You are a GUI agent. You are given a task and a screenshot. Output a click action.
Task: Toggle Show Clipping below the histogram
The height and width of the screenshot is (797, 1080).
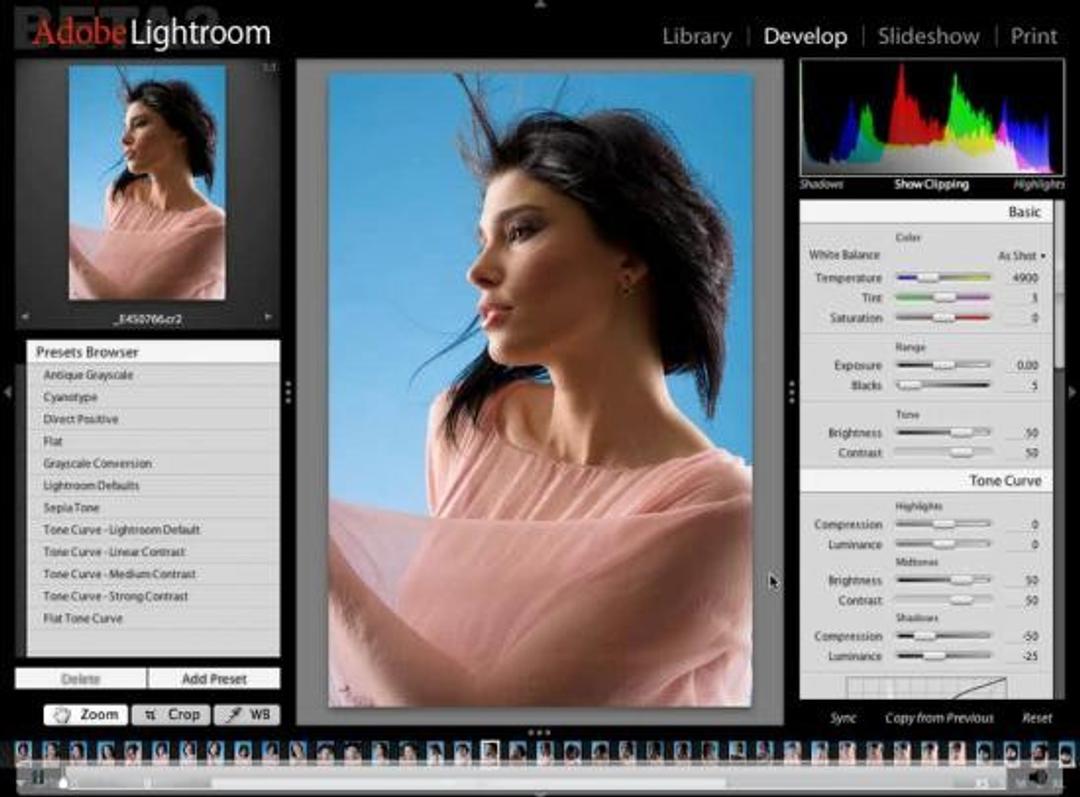(x=932, y=185)
